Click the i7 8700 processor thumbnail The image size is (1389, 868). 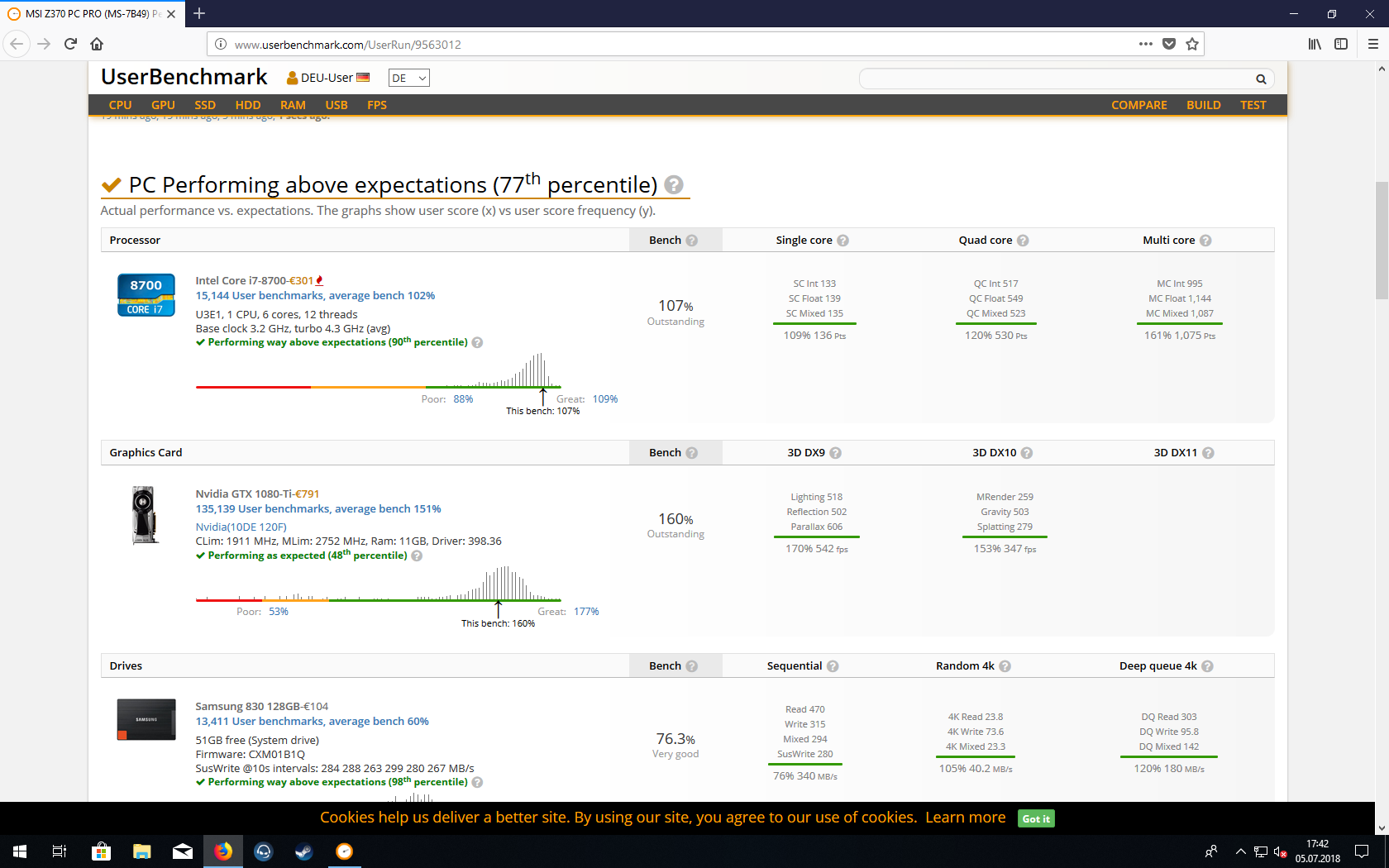(x=146, y=295)
